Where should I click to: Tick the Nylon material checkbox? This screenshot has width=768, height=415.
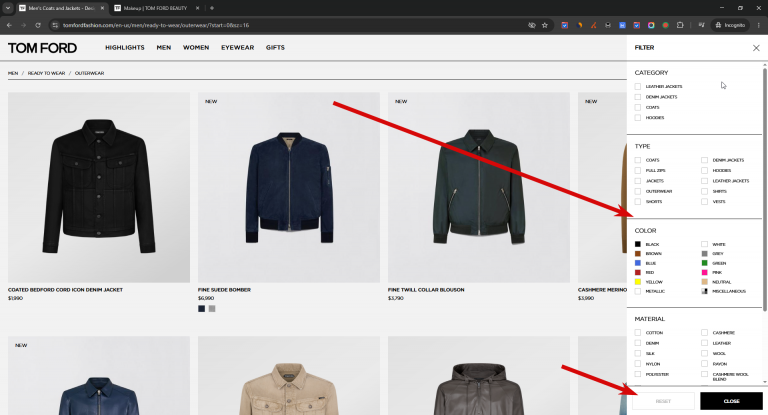coord(638,364)
